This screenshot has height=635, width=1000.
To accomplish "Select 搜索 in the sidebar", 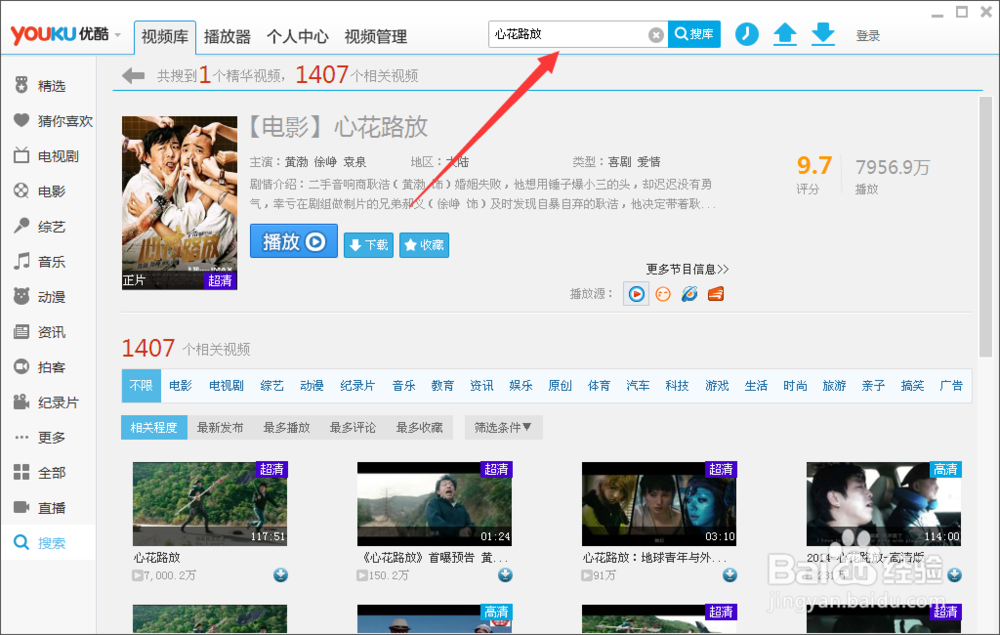I will coord(48,543).
